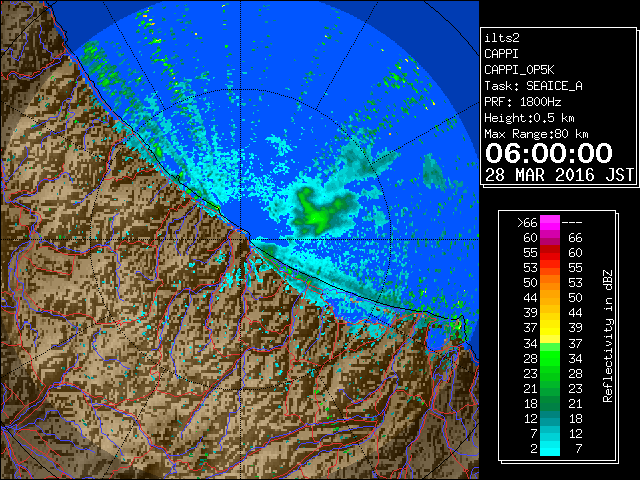This screenshot has height=480, width=640.
Task: Click the magenta >66 dBZ legend swatch
Action: tap(550, 222)
